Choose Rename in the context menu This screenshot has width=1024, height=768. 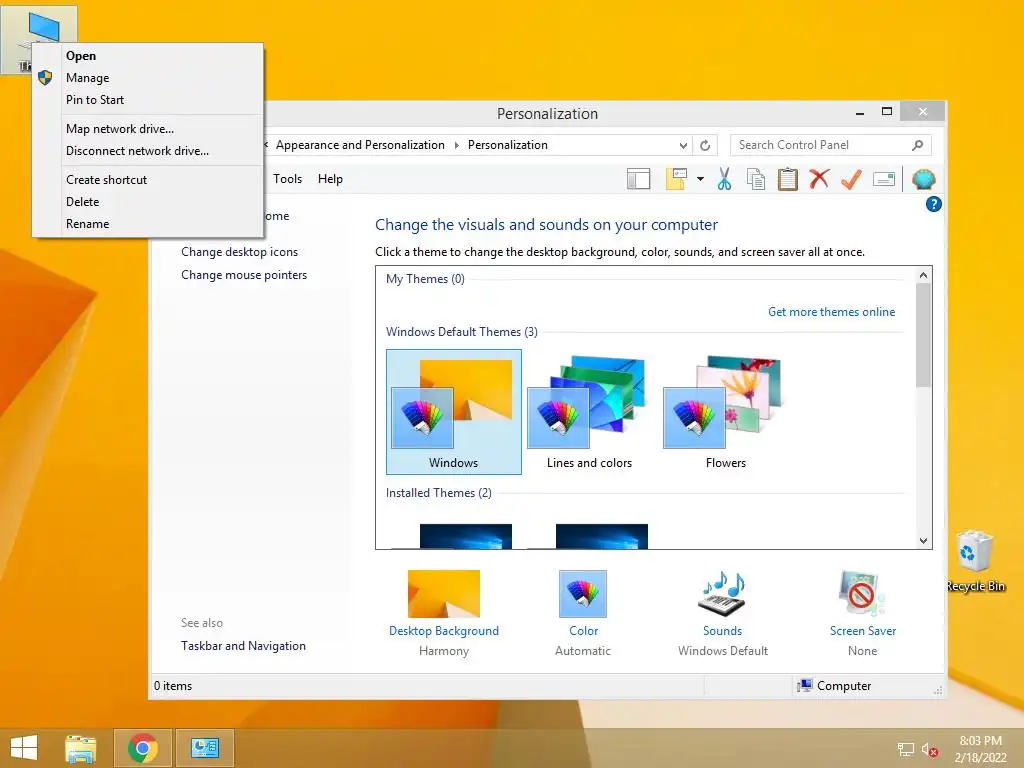click(148, 224)
